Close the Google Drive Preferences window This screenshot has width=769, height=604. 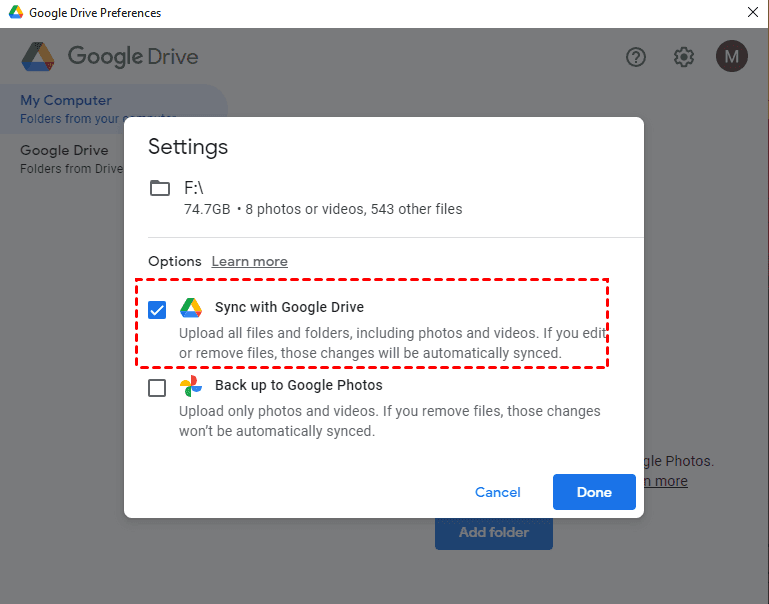tap(752, 13)
